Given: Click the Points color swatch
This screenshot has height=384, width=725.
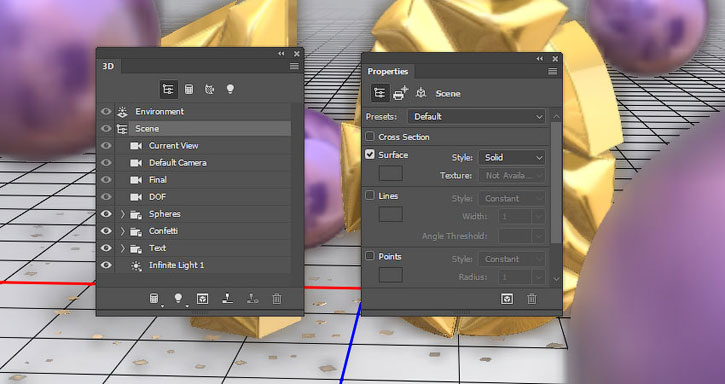Looking at the screenshot, I should coord(391,274).
